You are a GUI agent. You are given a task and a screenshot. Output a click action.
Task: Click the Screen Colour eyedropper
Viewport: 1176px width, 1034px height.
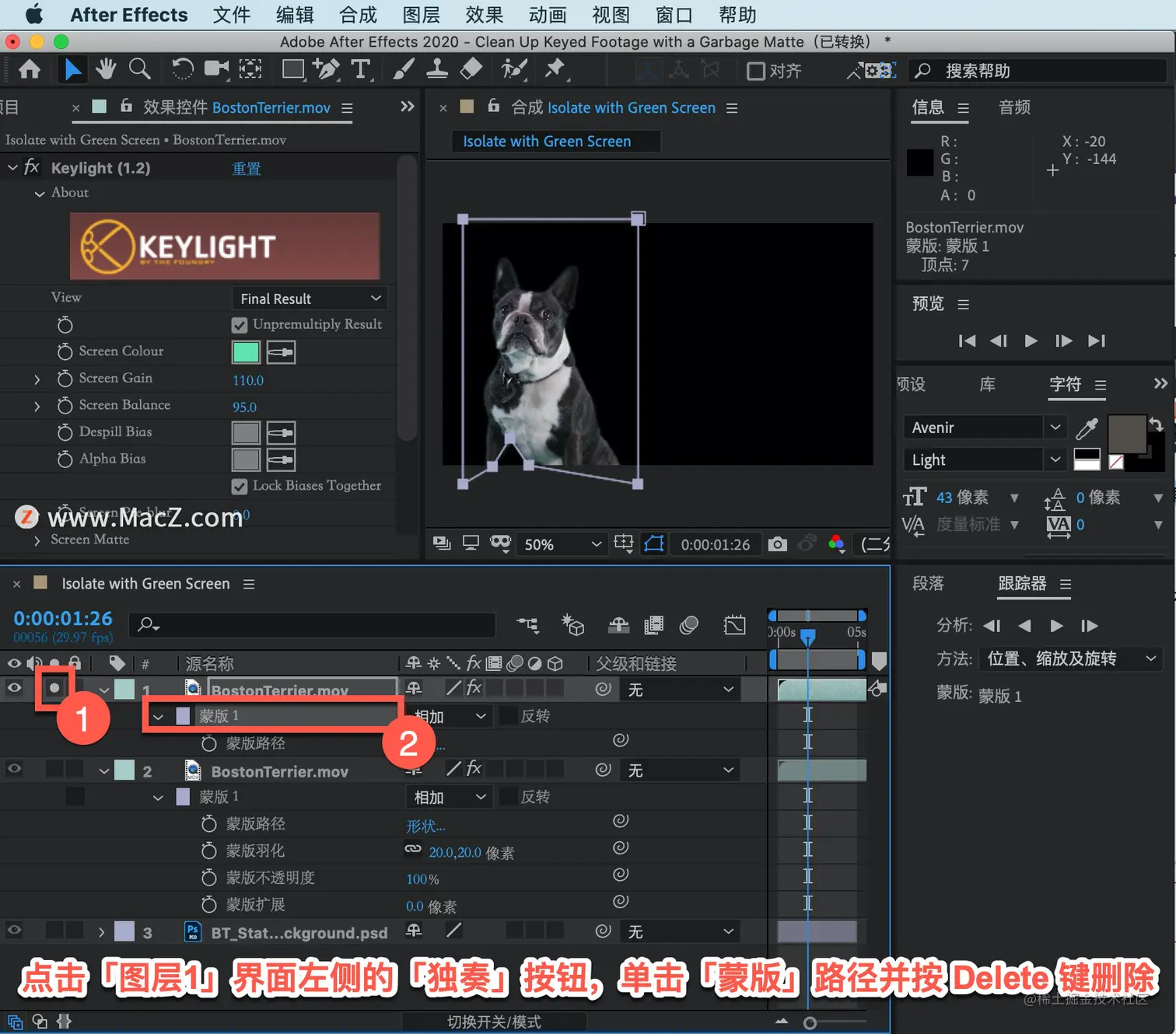pos(281,352)
